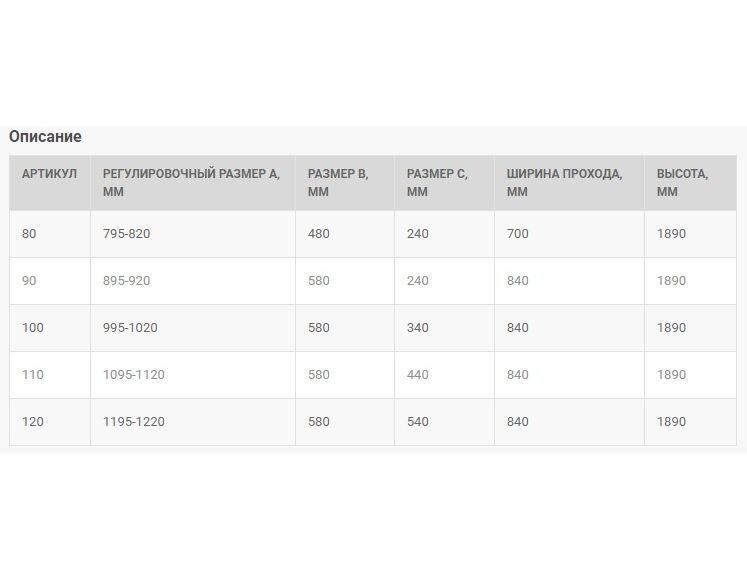Select article 90 cell
Screen dimensions: 747x581
coord(50,281)
